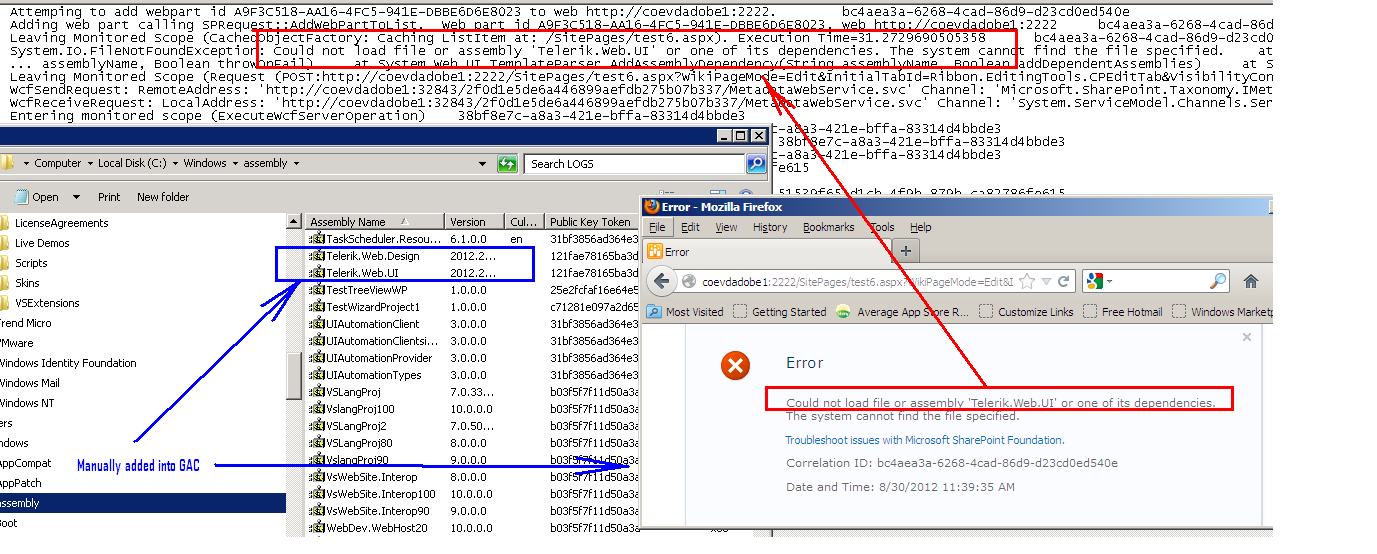Open Firefox home page icon
Image resolution: width=1377 pixels, height=554 pixels.
1250,281
